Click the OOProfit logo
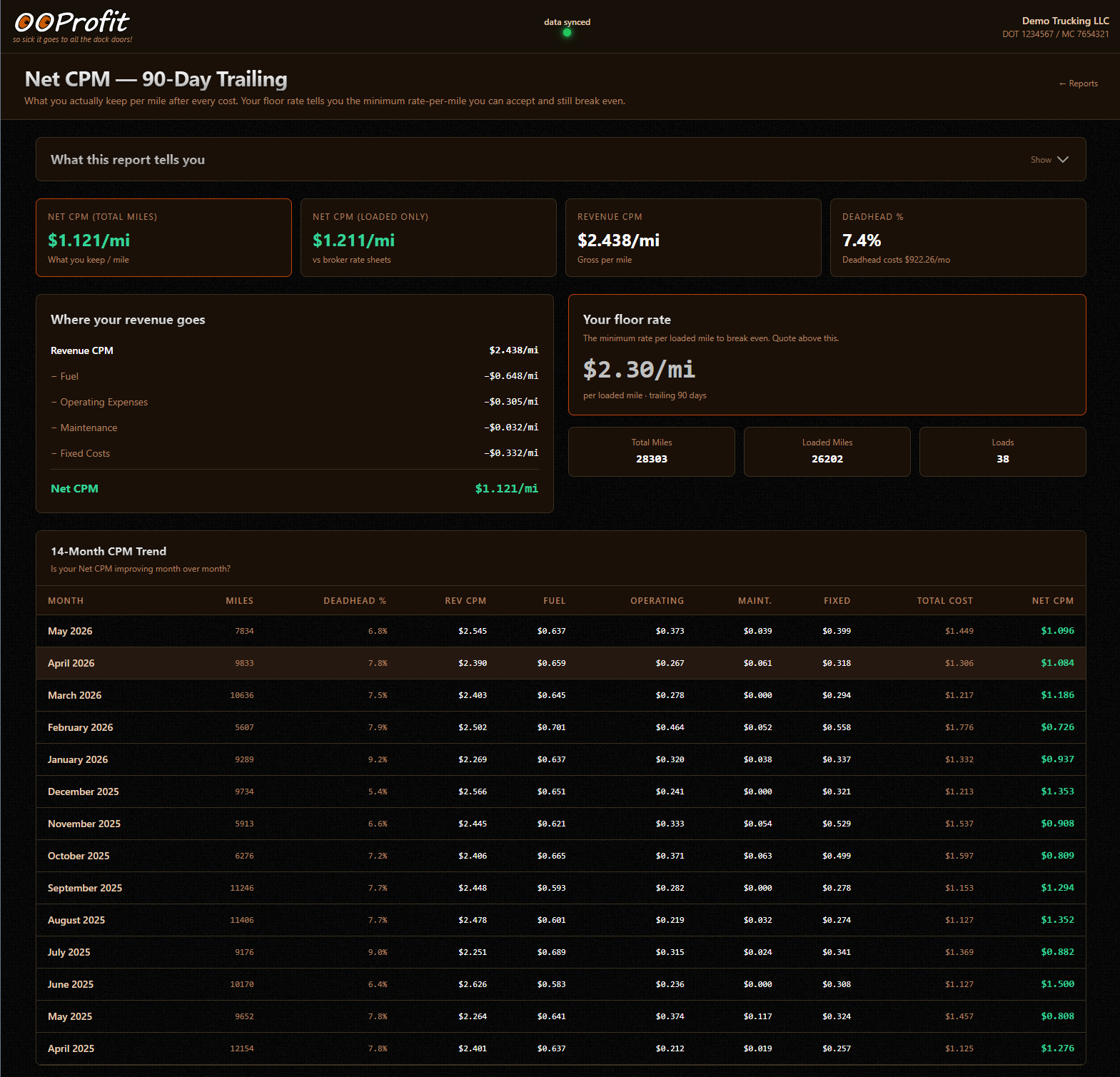This screenshot has height=1077, width=1120. coord(72,26)
